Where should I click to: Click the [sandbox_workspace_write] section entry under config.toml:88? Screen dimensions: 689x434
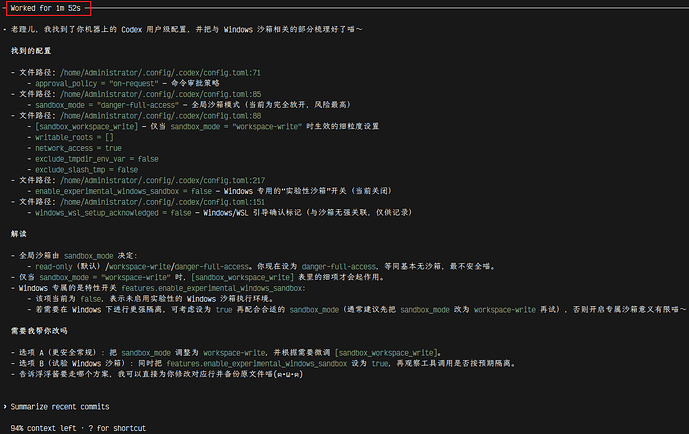87,127
